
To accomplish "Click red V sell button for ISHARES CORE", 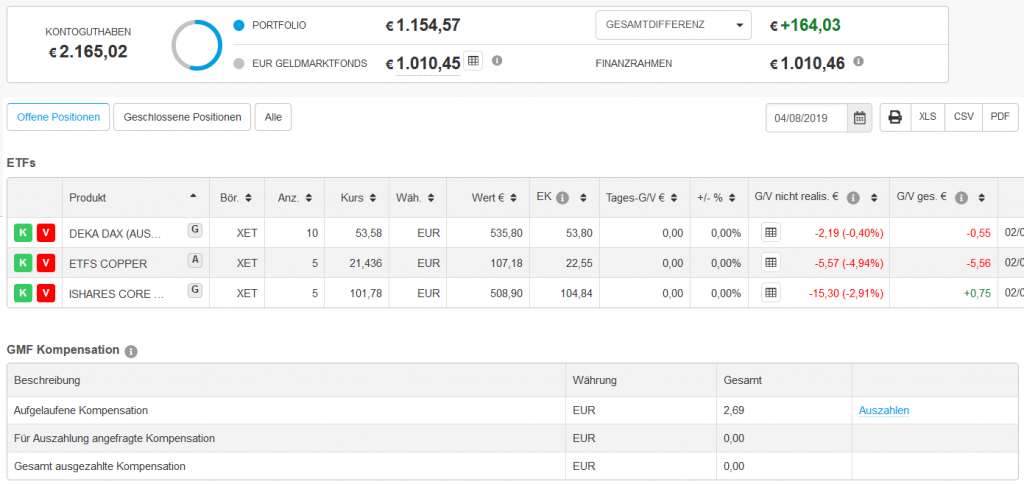I will (45, 293).
